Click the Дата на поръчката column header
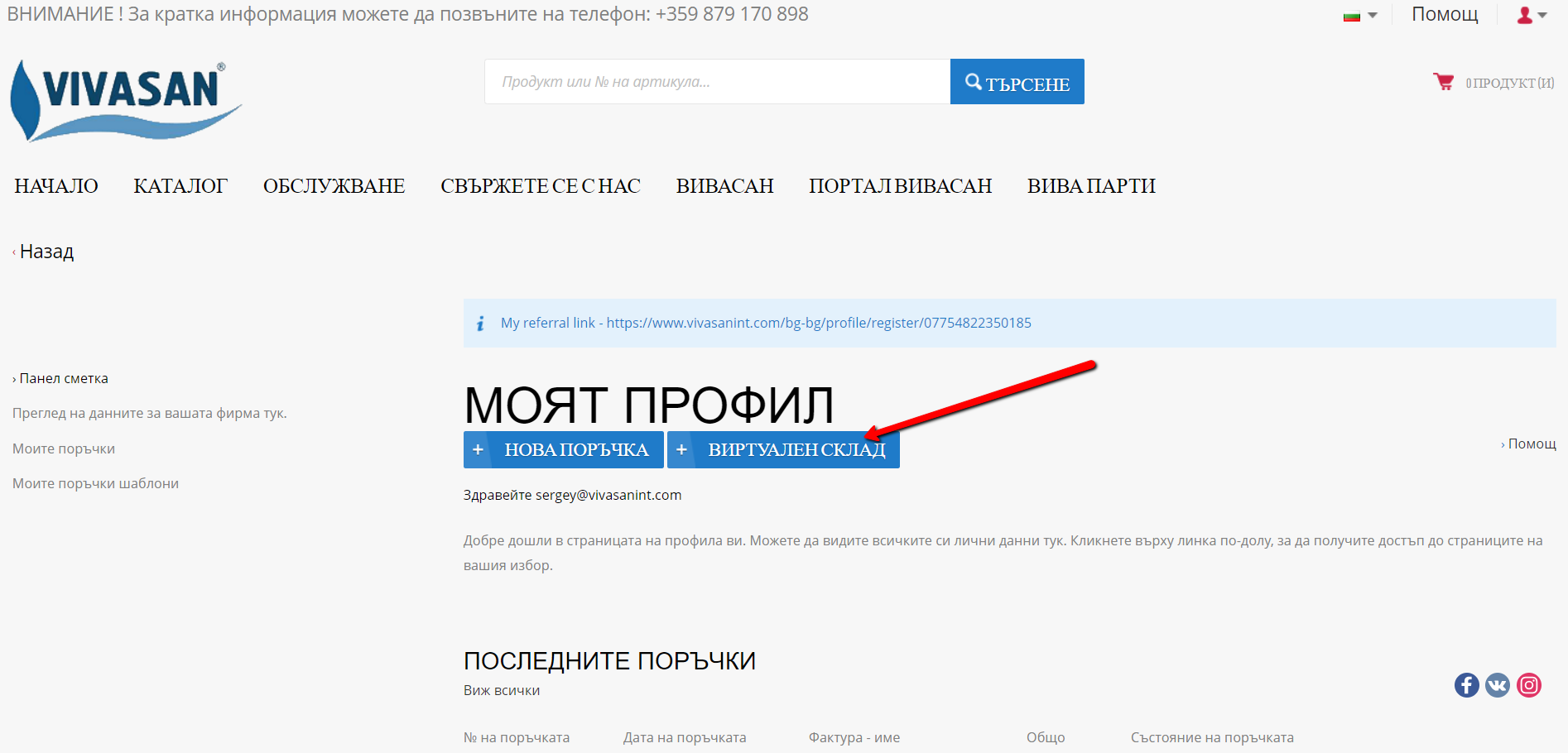The width and height of the screenshot is (1568, 753). pos(685,738)
